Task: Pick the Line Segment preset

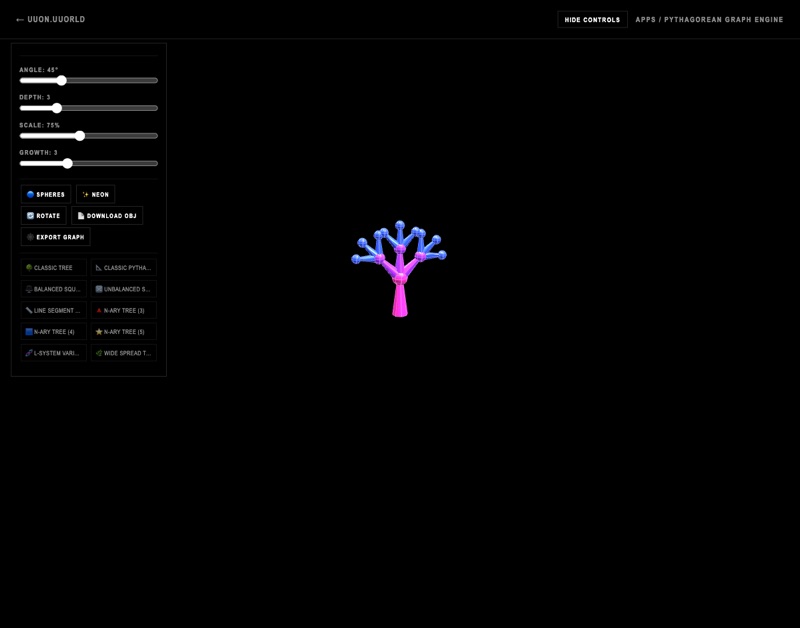Action: click(54, 310)
